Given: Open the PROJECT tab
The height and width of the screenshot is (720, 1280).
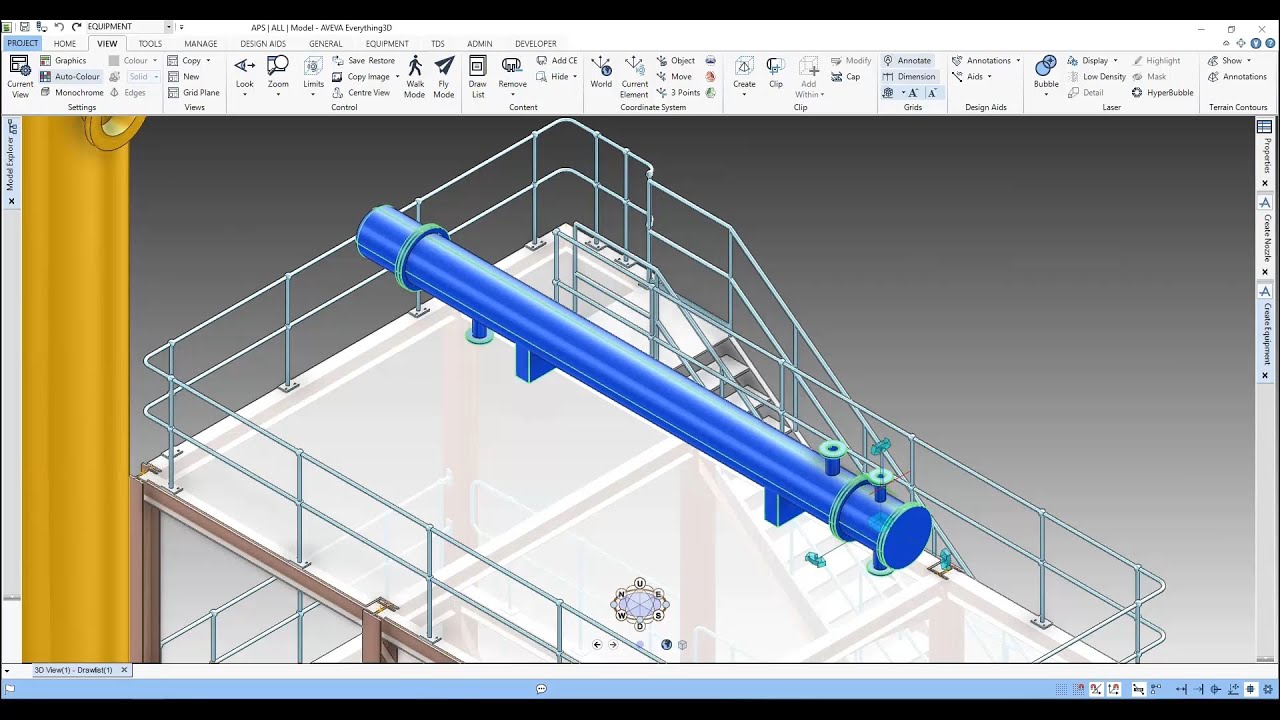Looking at the screenshot, I should [x=22, y=44].
